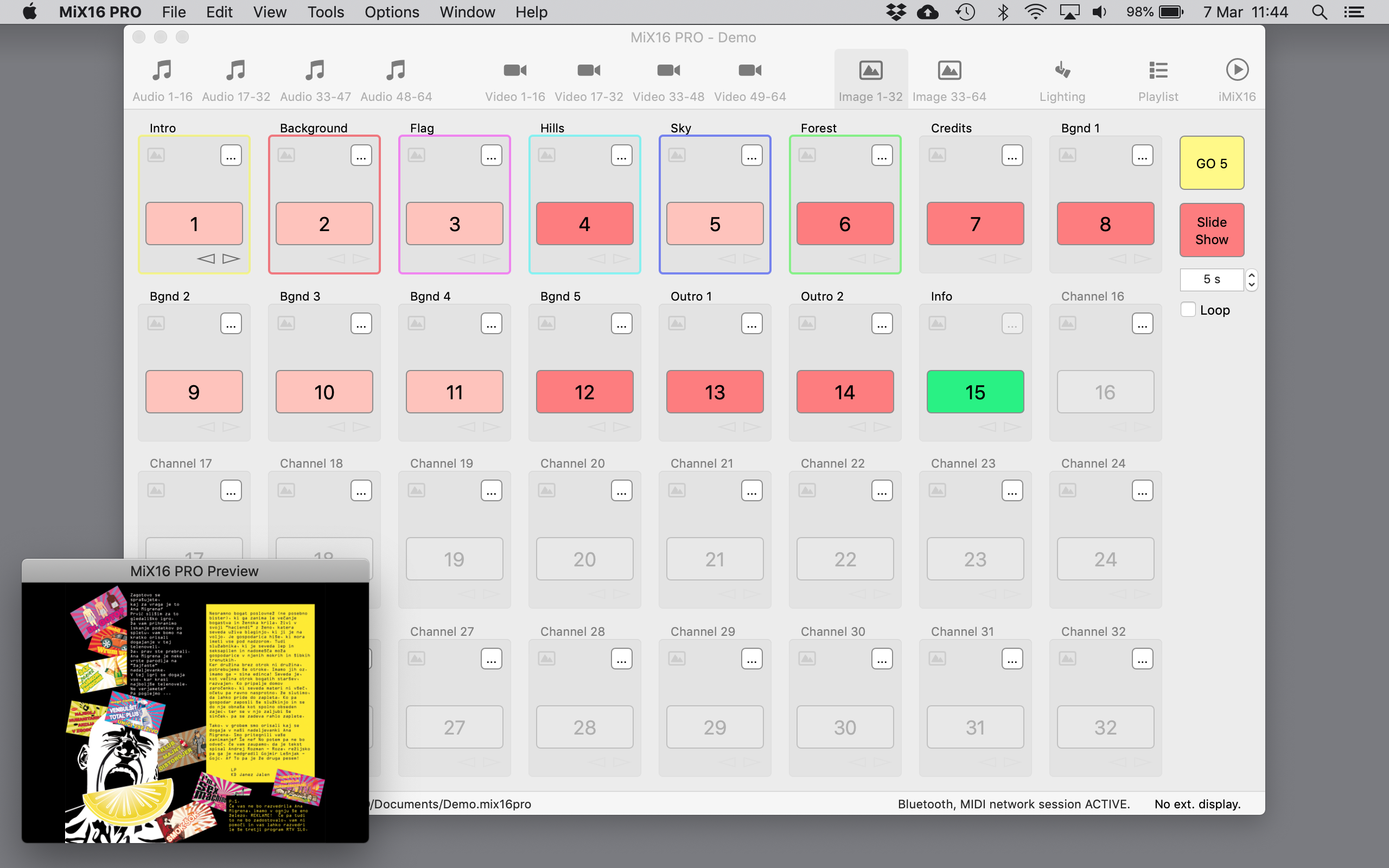This screenshot has width=1389, height=868.
Task: Click next image arrow on Intro channel
Action: click(231, 259)
